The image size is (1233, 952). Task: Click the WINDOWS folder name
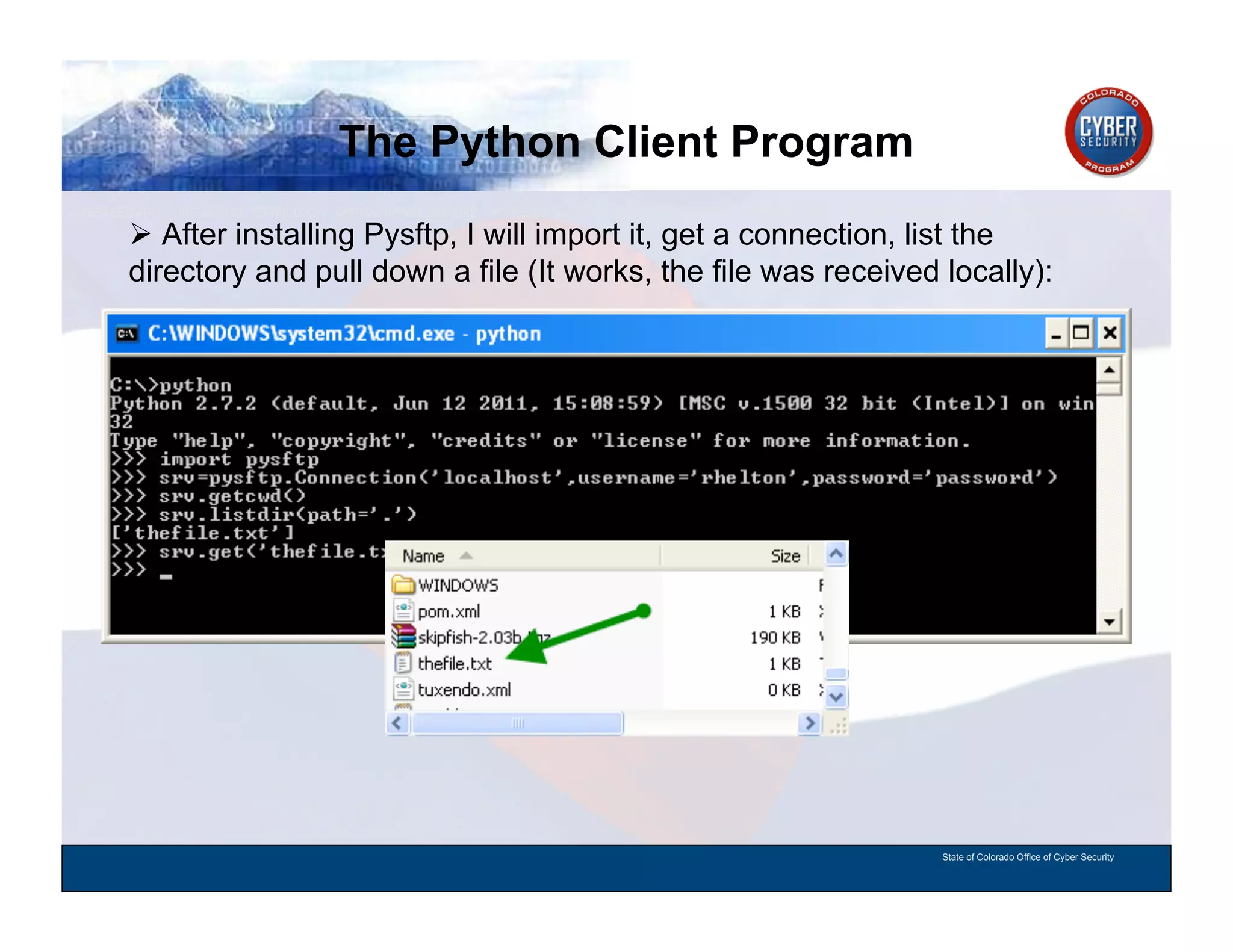458,586
